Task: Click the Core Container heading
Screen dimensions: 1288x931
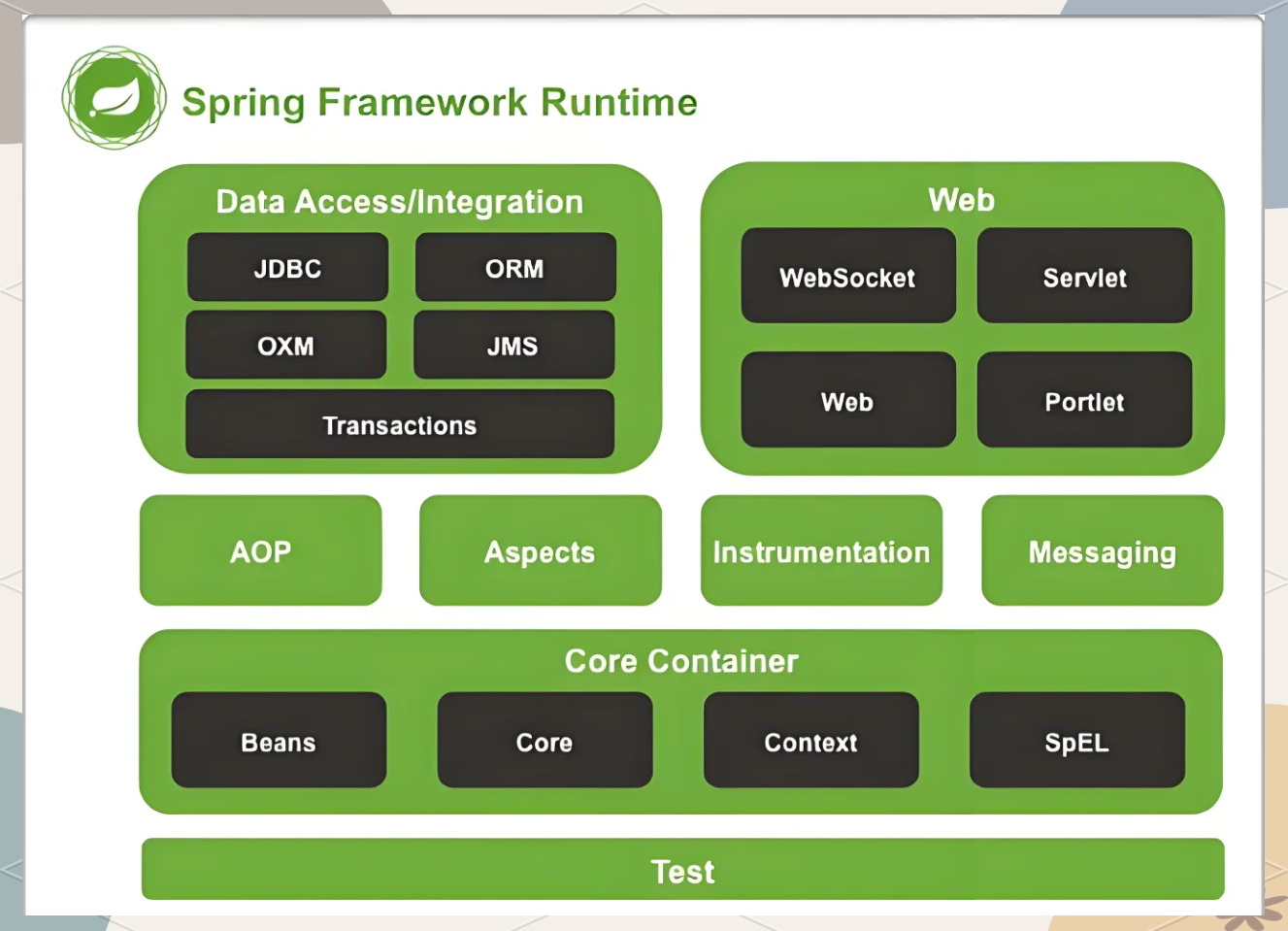Action: point(681,661)
